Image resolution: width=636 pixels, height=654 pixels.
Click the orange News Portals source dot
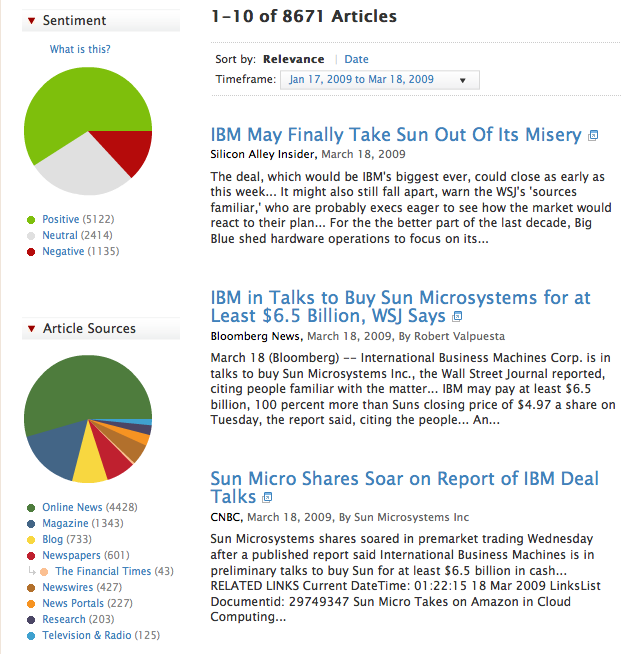(x=32, y=604)
